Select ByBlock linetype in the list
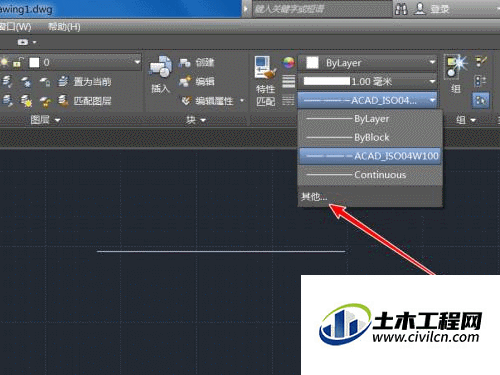This screenshot has width=500, height=375. tap(370, 137)
